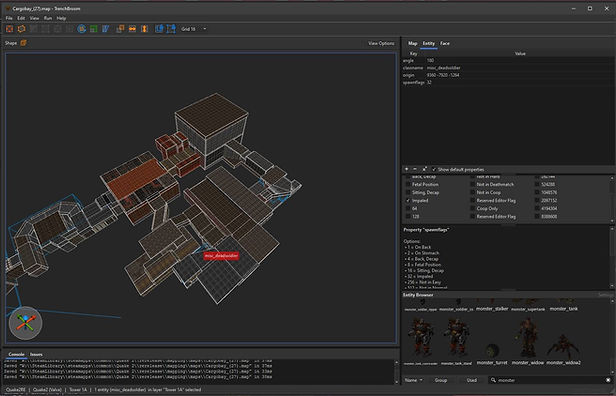This screenshot has width=616, height=396.
Task: Open the Edit menu
Action: tap(21, 18)
